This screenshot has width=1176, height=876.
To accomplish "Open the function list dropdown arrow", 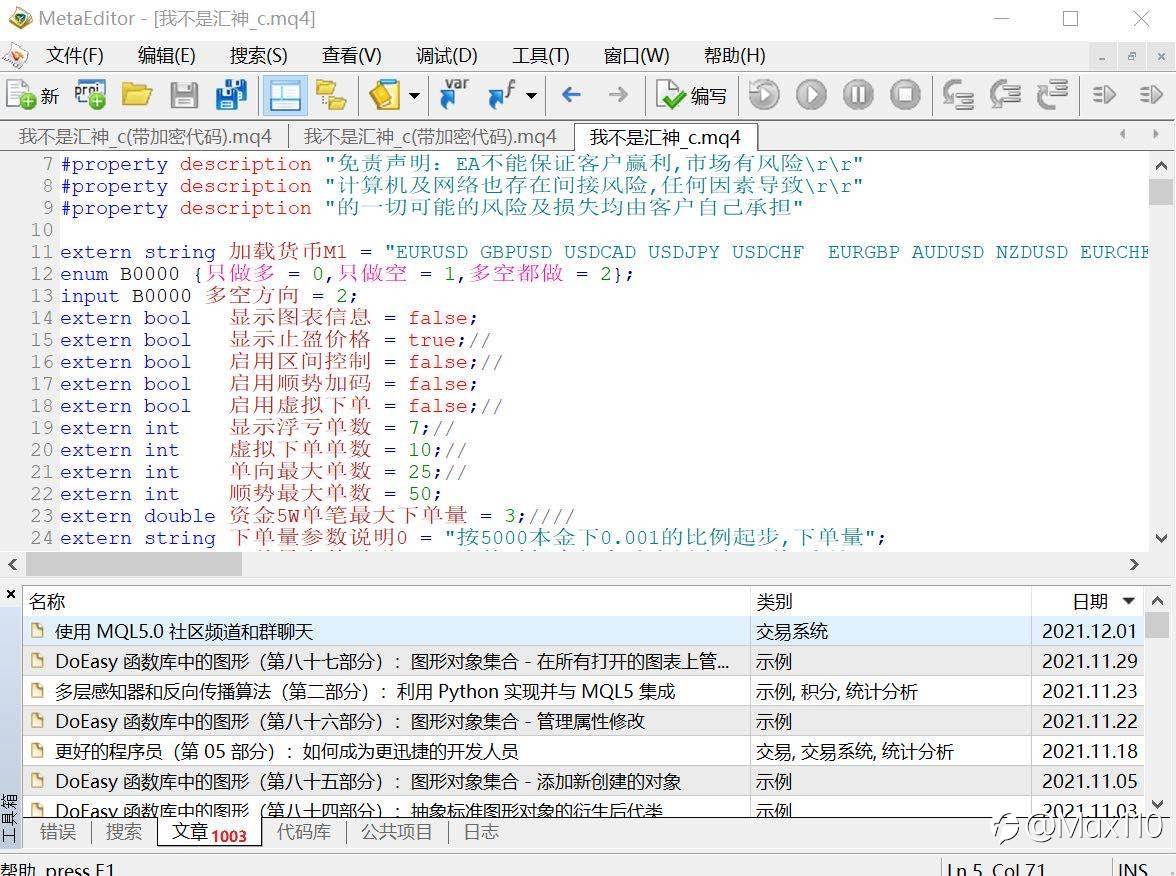I will (x=531, y=95).
